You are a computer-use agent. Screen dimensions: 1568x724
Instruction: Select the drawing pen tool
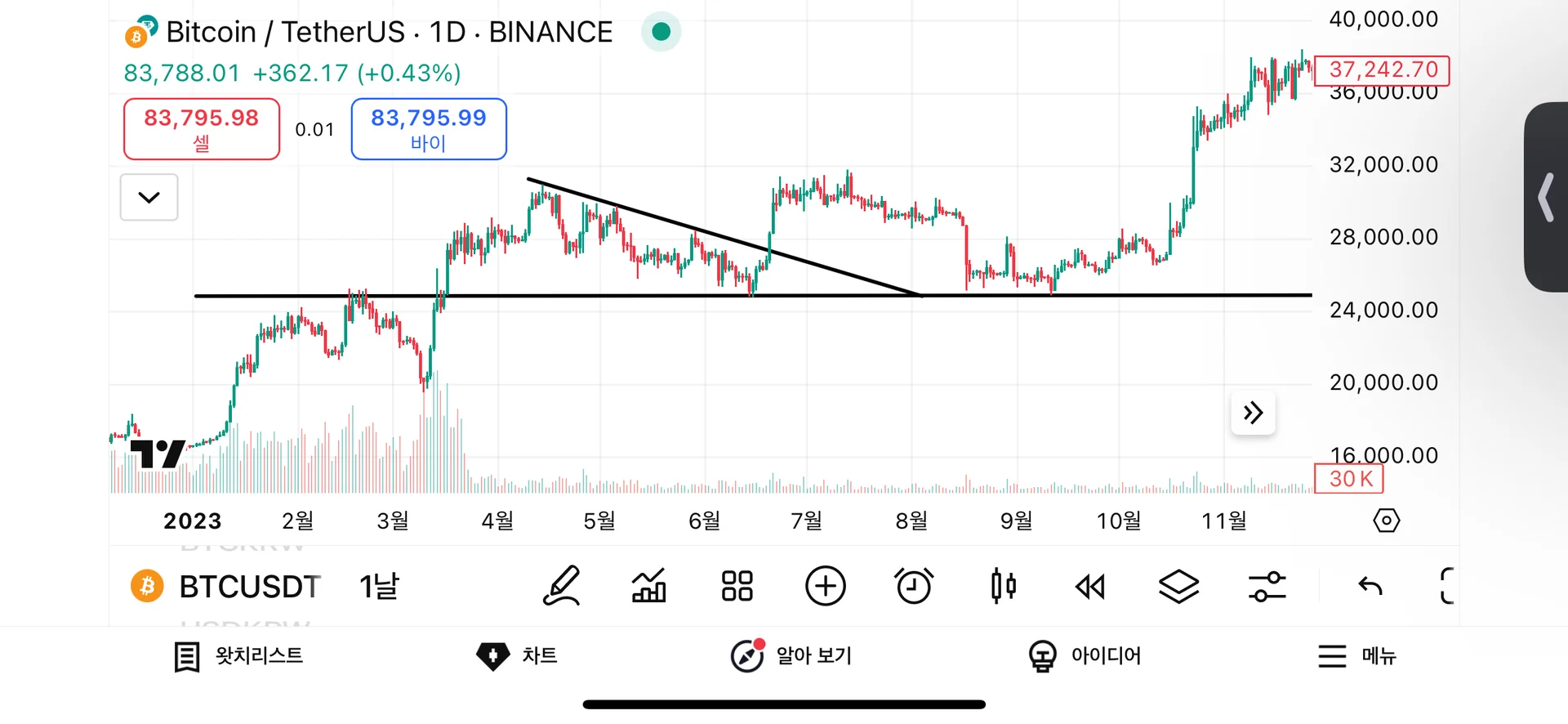point(562,586)
